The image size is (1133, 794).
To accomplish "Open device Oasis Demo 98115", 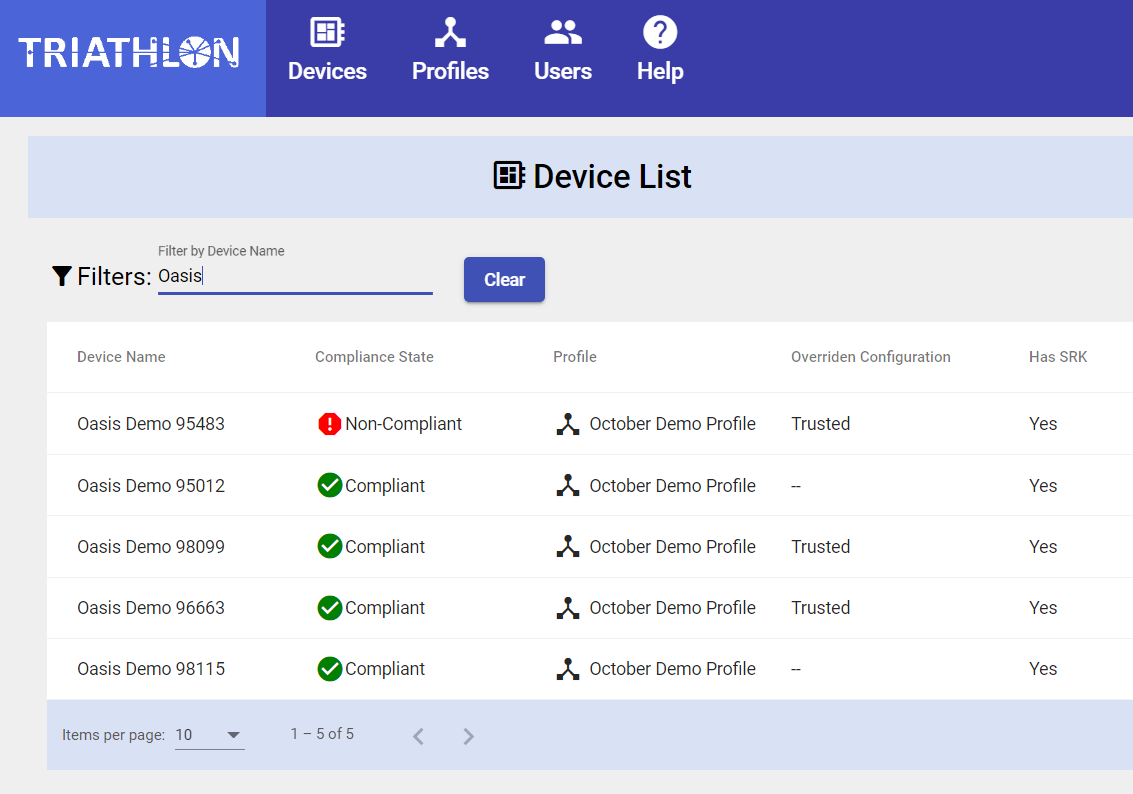I will click(x=151, y=669).
